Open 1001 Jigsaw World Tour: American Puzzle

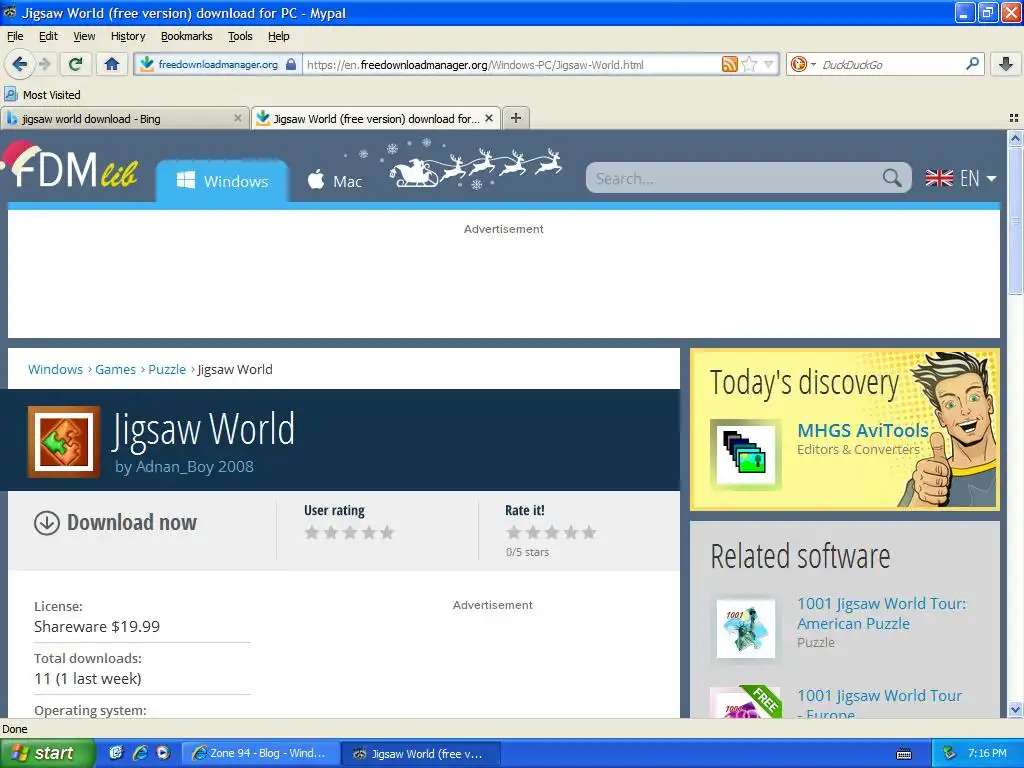(882, 613)
